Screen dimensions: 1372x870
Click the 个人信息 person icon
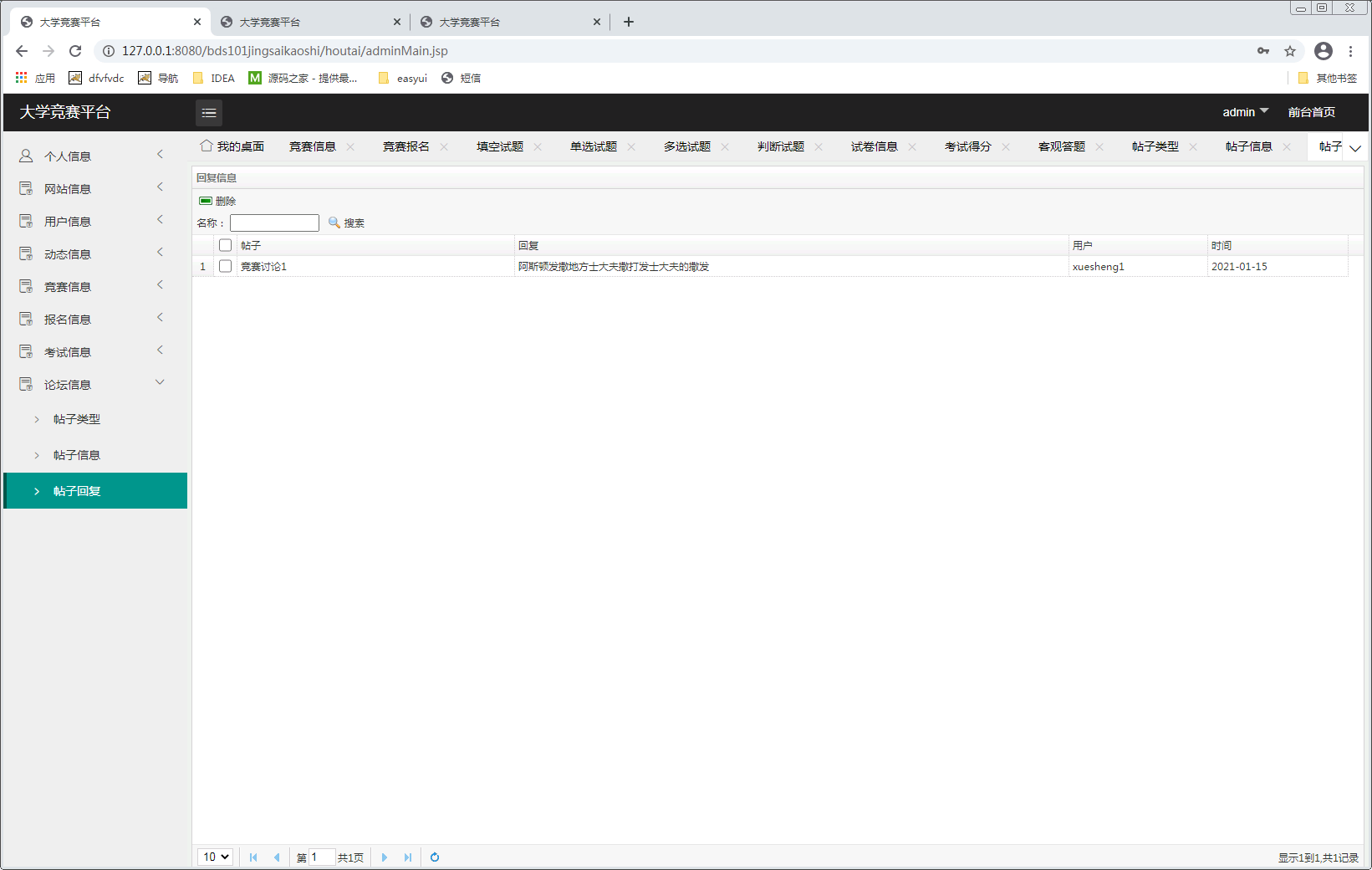tap(26, 156)
